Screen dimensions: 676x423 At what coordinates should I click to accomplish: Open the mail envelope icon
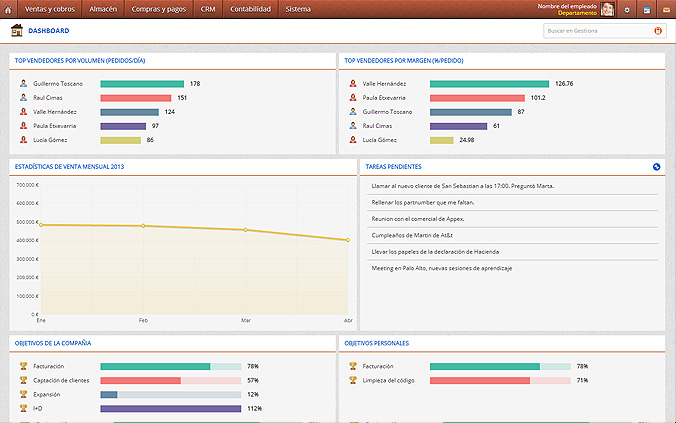665,9
